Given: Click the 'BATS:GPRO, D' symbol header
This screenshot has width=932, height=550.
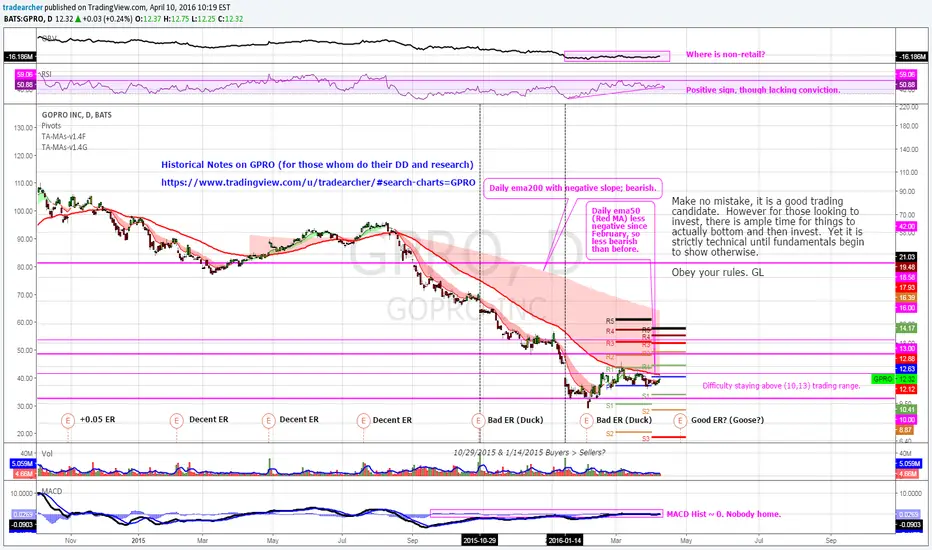Looking at the screenshot, I should pos(28,18).
